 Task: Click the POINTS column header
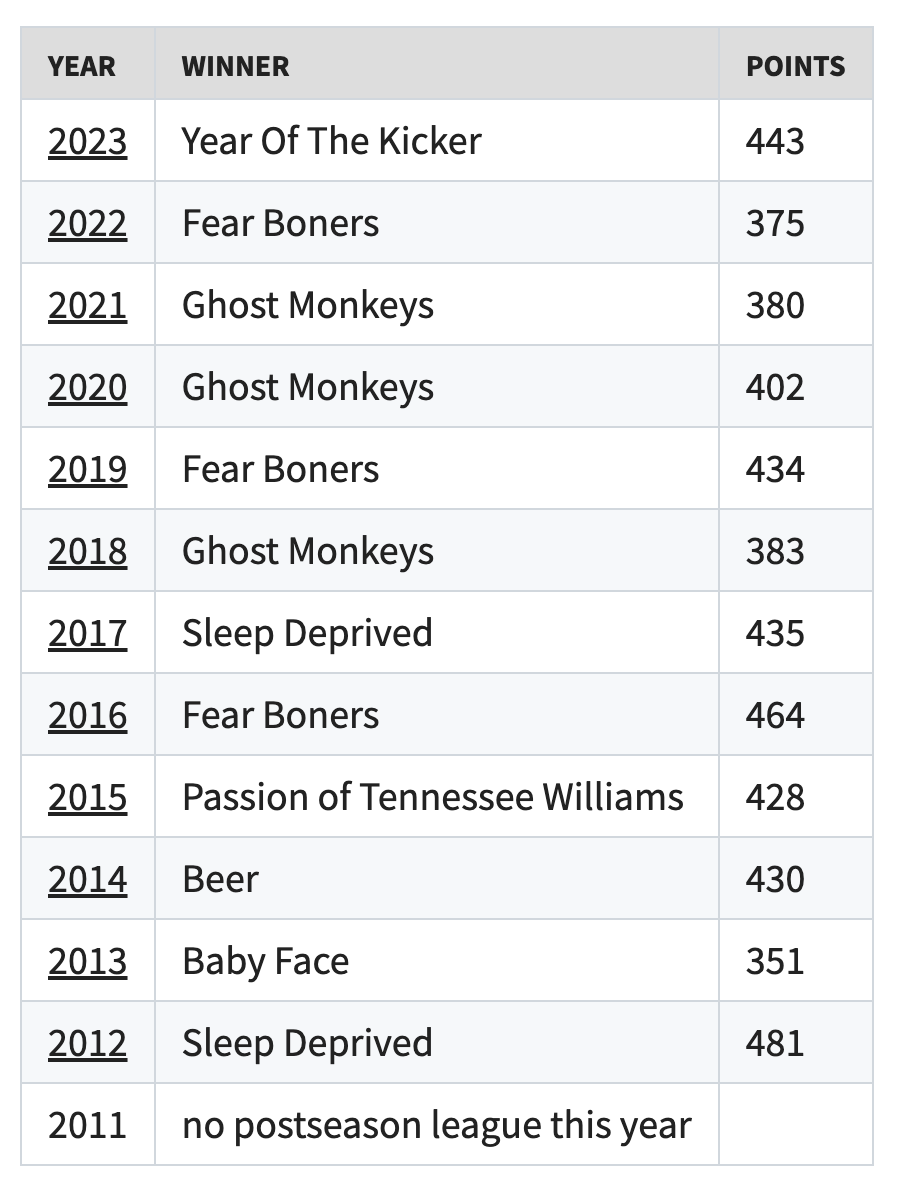pos(795,66)
